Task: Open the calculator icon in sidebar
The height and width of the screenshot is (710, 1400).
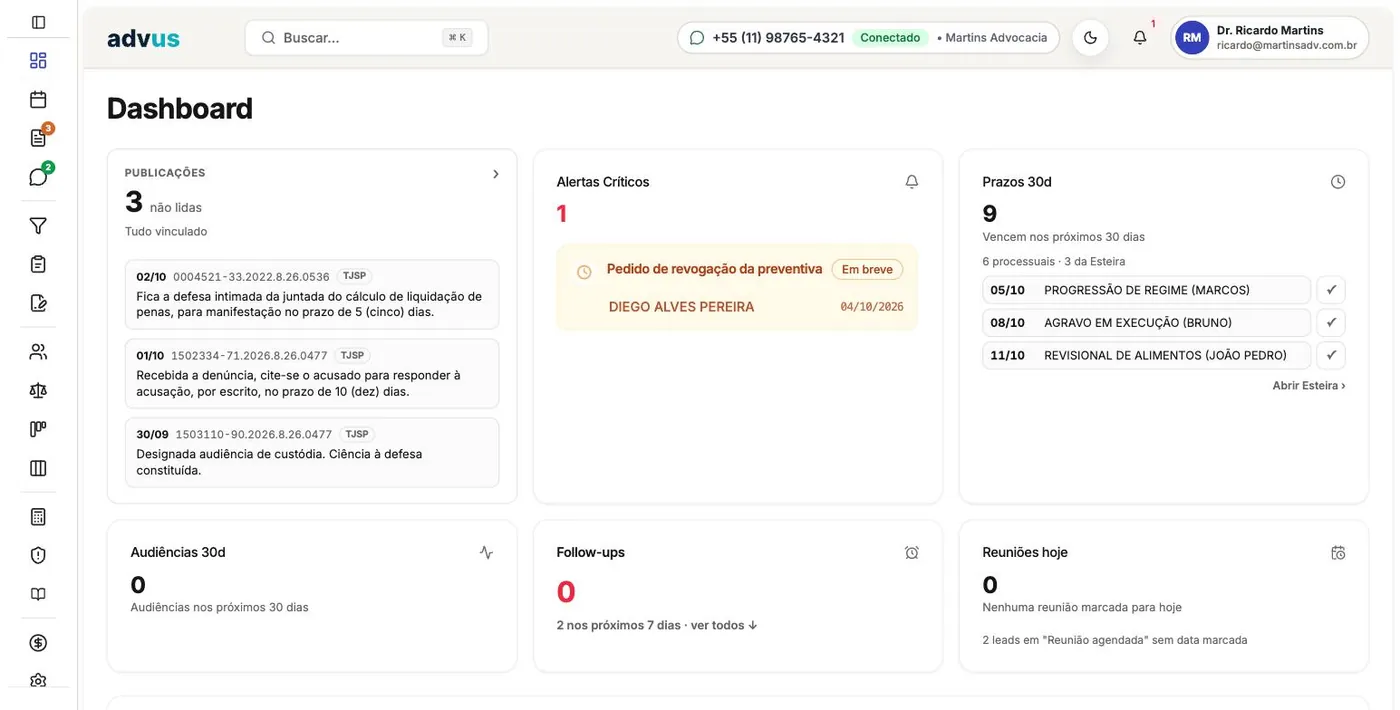Action: tap(38, 517)
